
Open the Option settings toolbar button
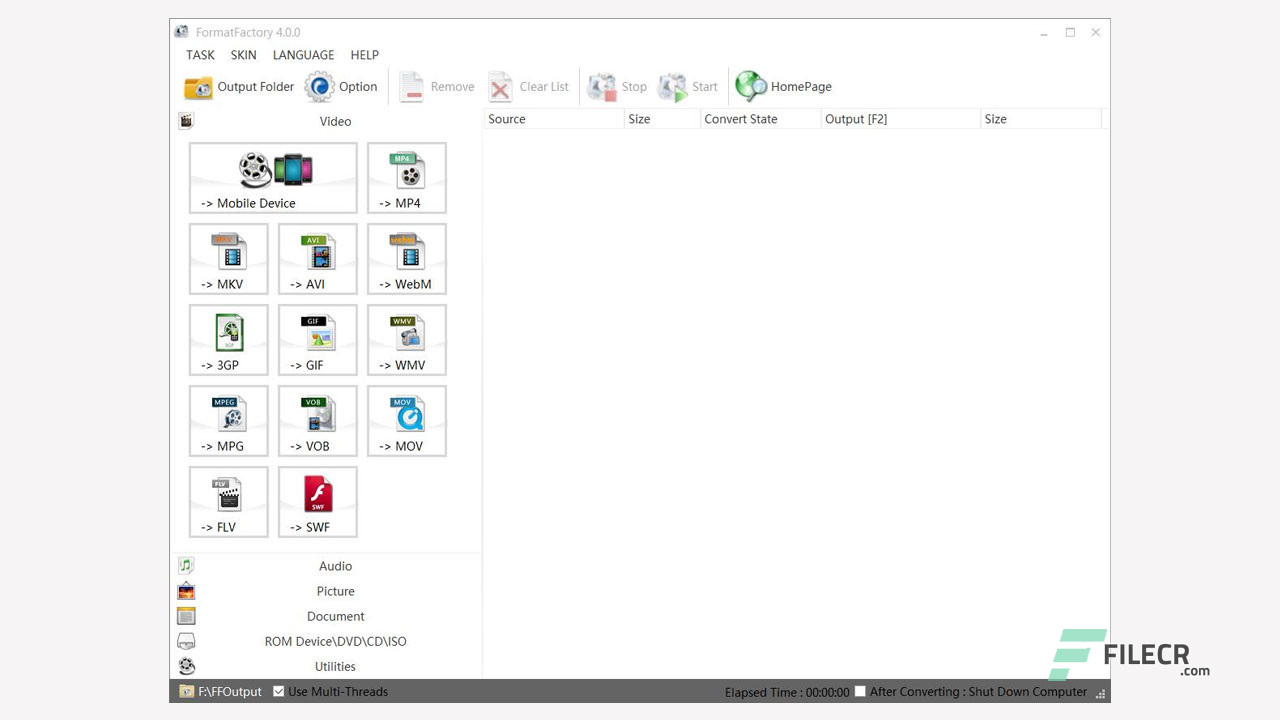pyautogui.click(x=342, y=87)
